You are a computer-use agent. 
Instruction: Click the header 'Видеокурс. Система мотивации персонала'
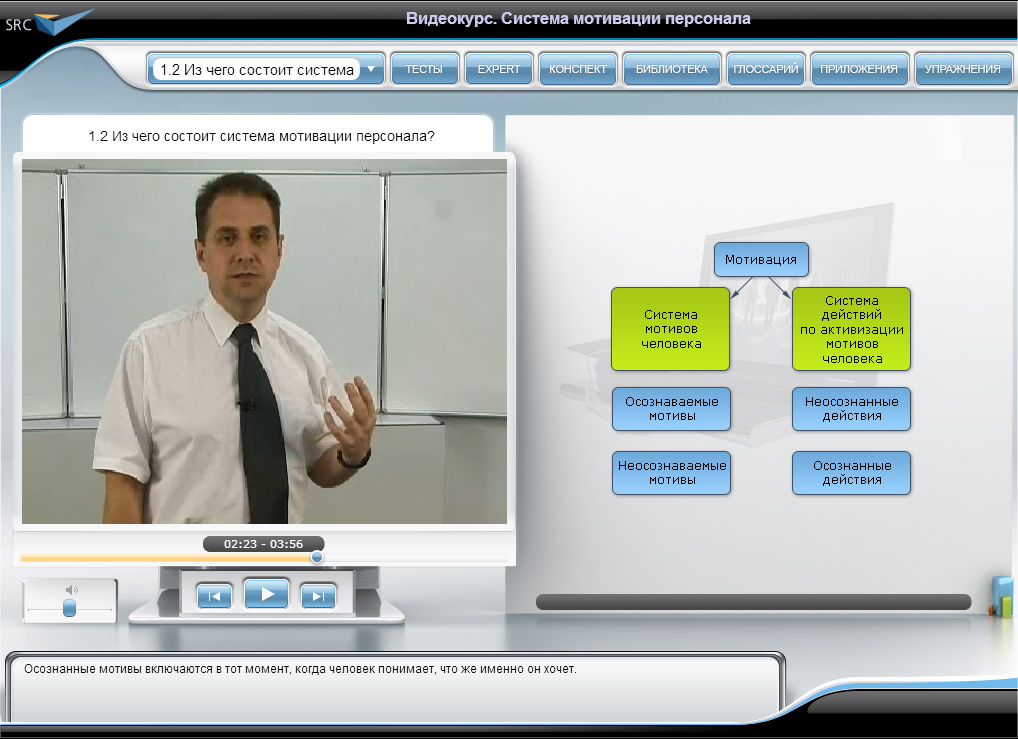pyautogui.click(x=578, y=18)
